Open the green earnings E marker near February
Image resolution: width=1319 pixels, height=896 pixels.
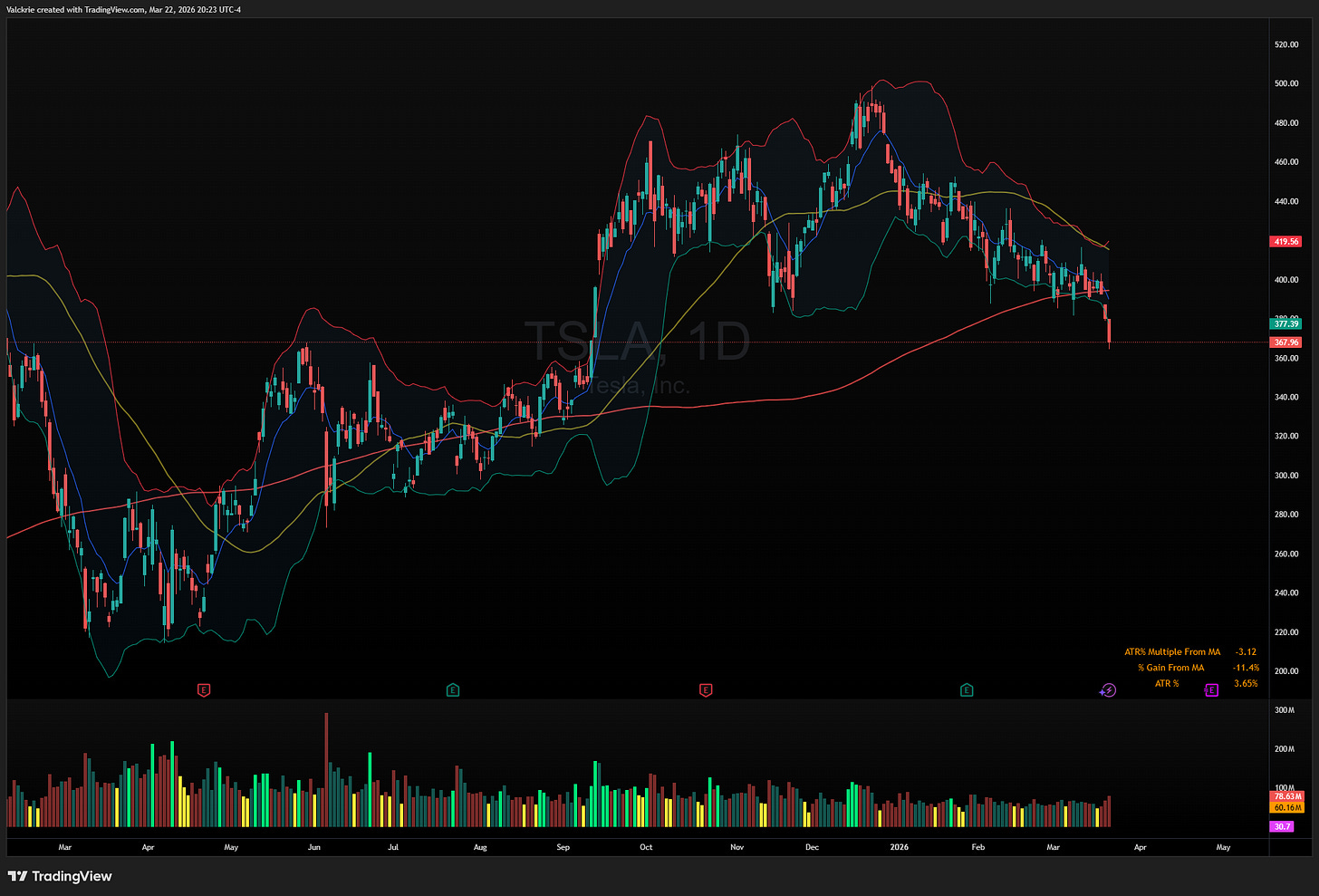point(967,690)
